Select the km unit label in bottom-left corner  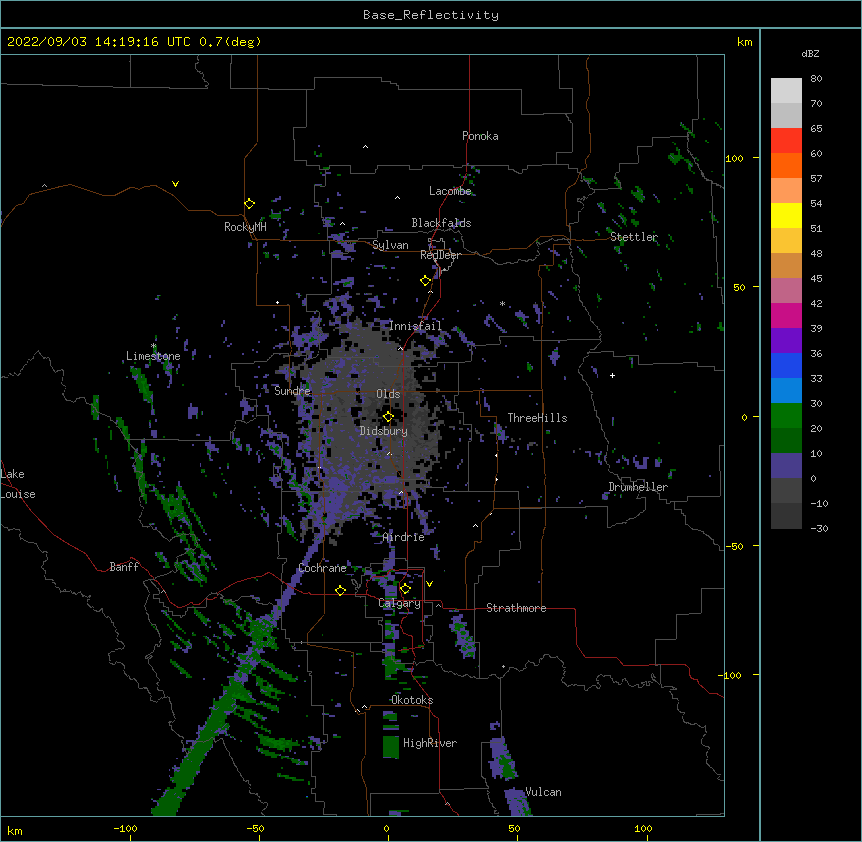point(15,830)
